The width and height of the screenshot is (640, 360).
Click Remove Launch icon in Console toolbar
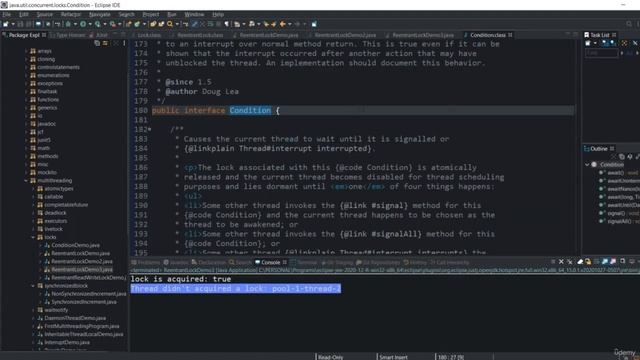561,262
